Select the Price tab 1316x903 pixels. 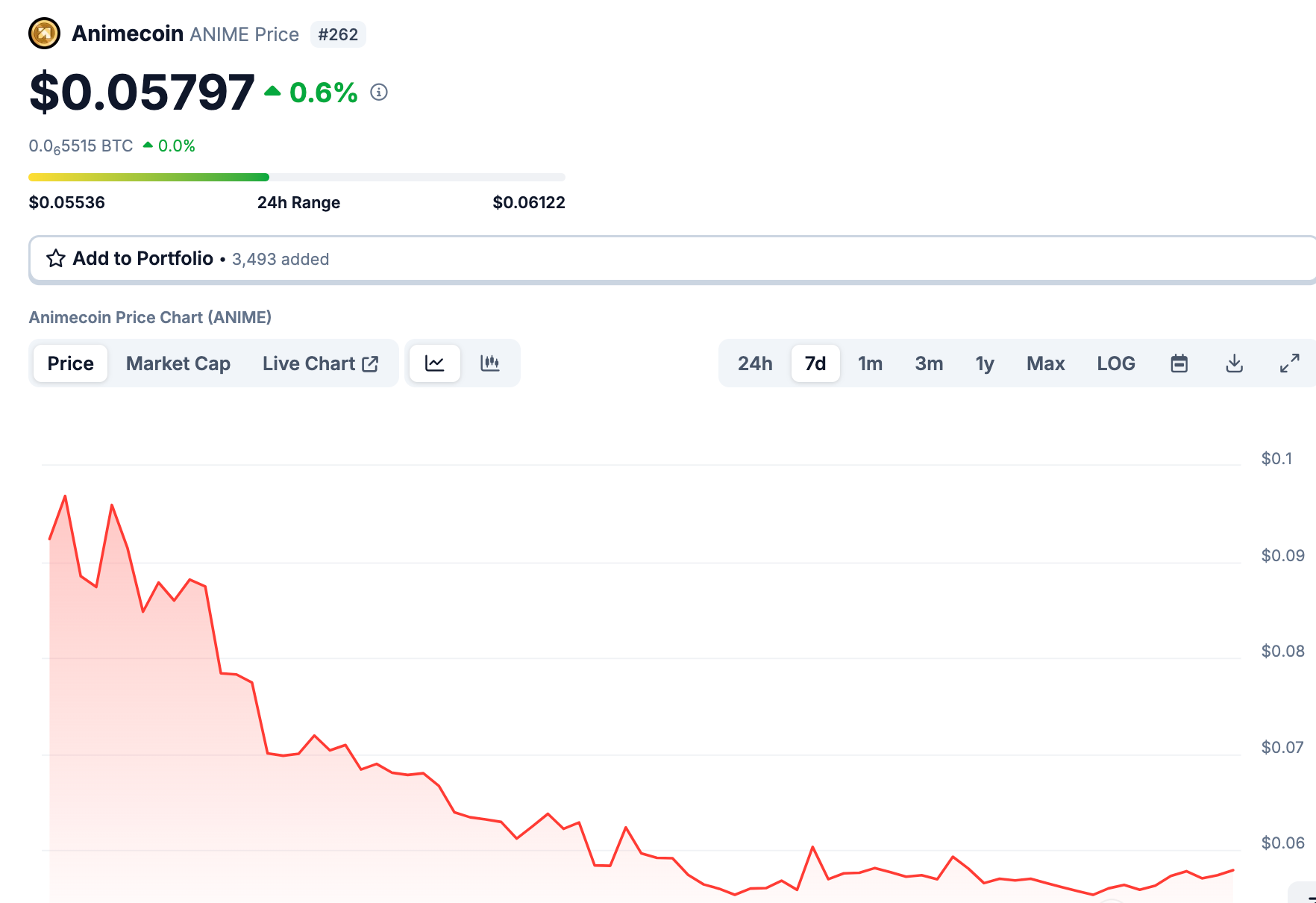[71, 363]
